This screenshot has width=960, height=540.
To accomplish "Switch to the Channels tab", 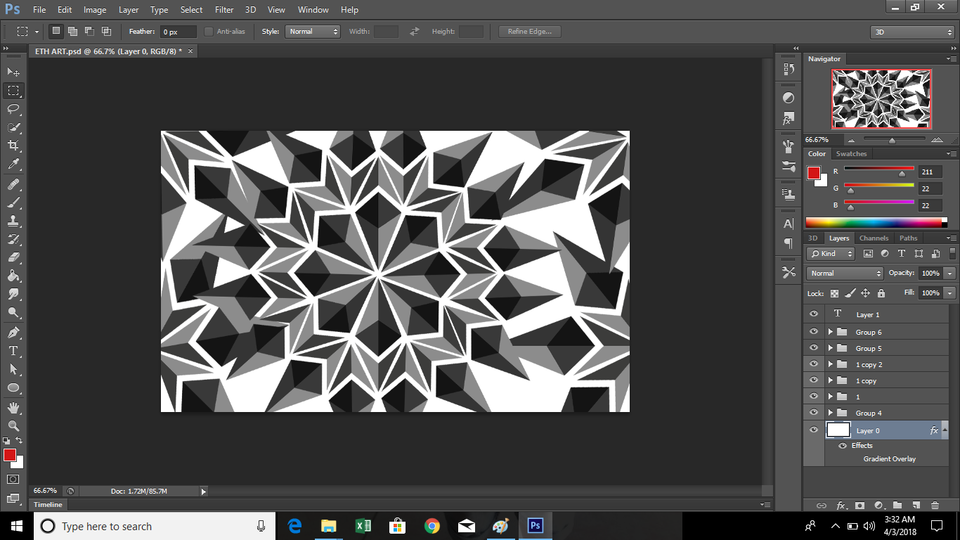I will (x=873, y=238).
